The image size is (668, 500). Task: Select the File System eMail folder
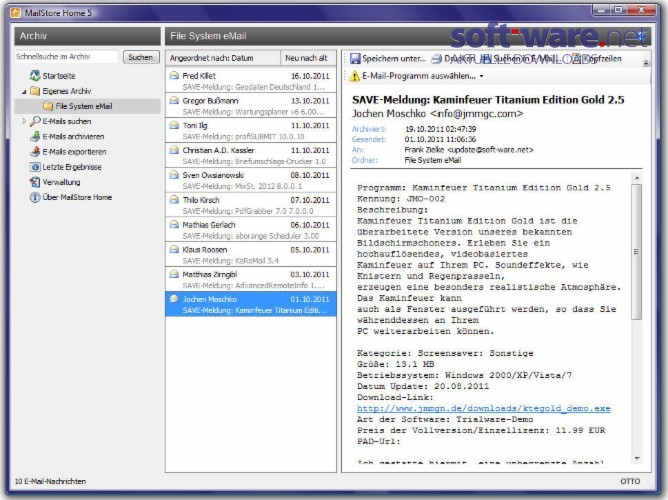point(84,106)
